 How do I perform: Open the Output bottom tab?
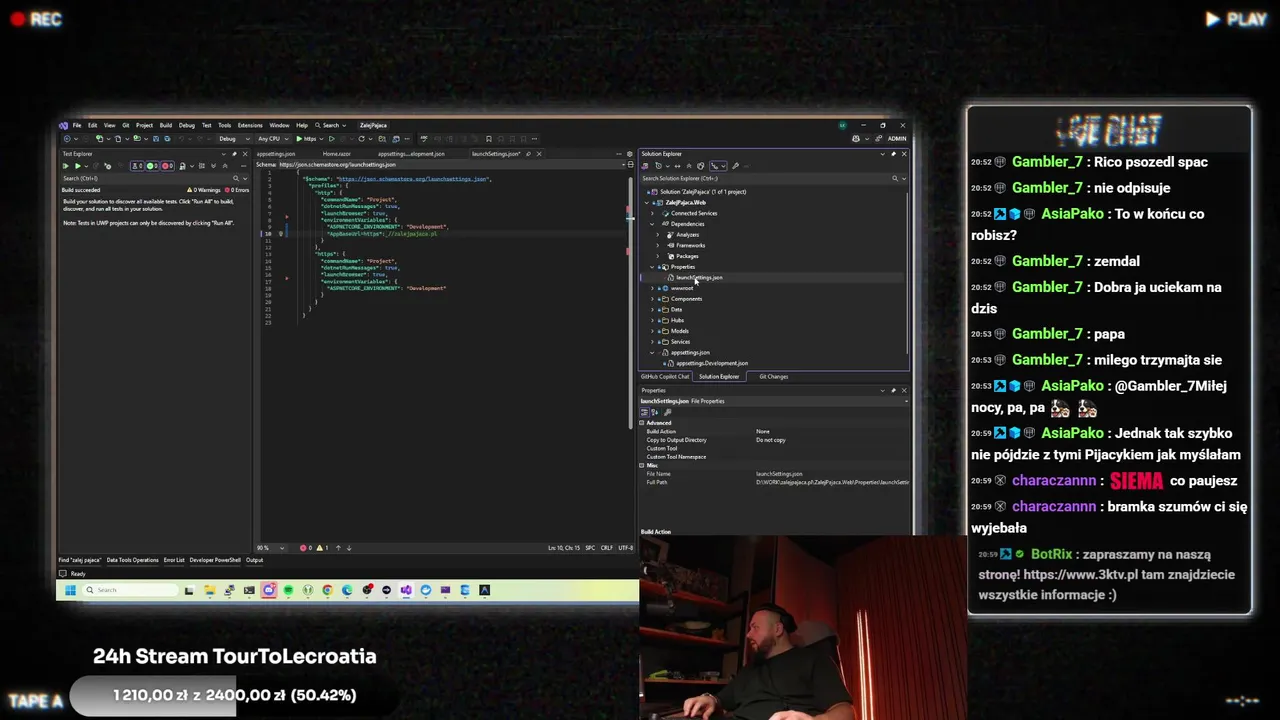[254, 560]
